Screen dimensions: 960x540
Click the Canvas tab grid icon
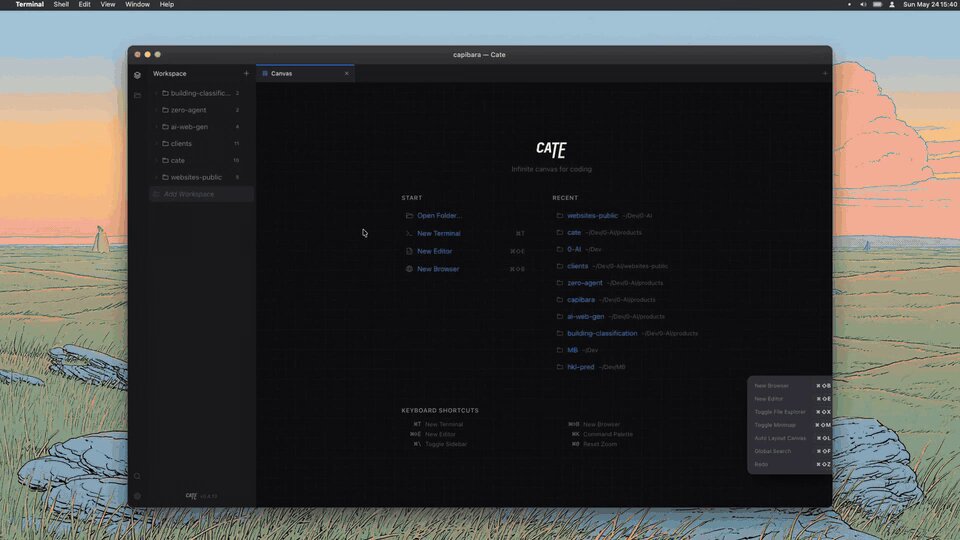[x=265, y=73]
